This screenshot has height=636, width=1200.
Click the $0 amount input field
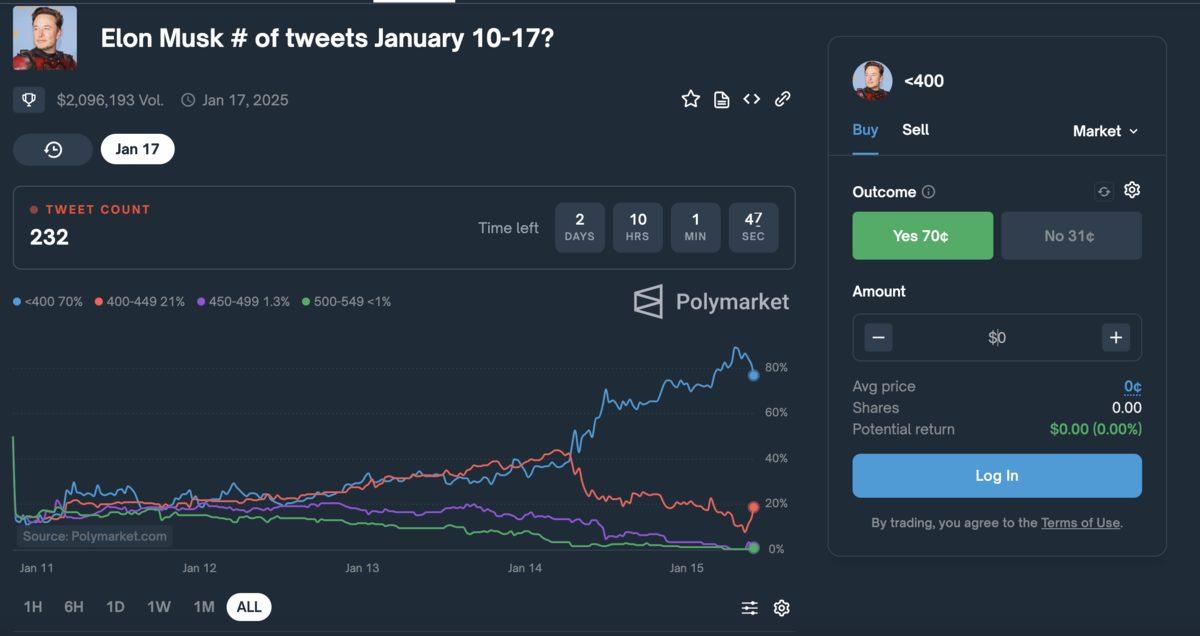[x=997, y=338]
